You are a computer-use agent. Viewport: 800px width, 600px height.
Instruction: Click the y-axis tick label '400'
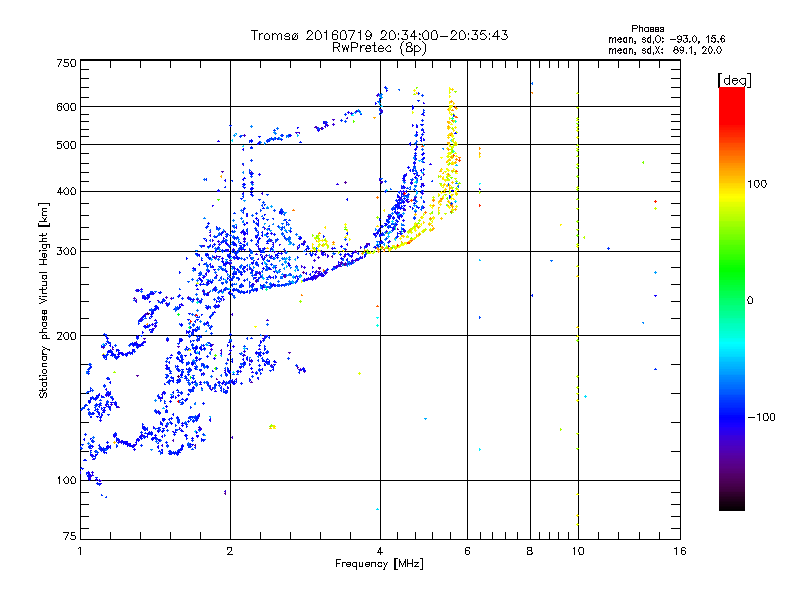(x=67, y=191)
